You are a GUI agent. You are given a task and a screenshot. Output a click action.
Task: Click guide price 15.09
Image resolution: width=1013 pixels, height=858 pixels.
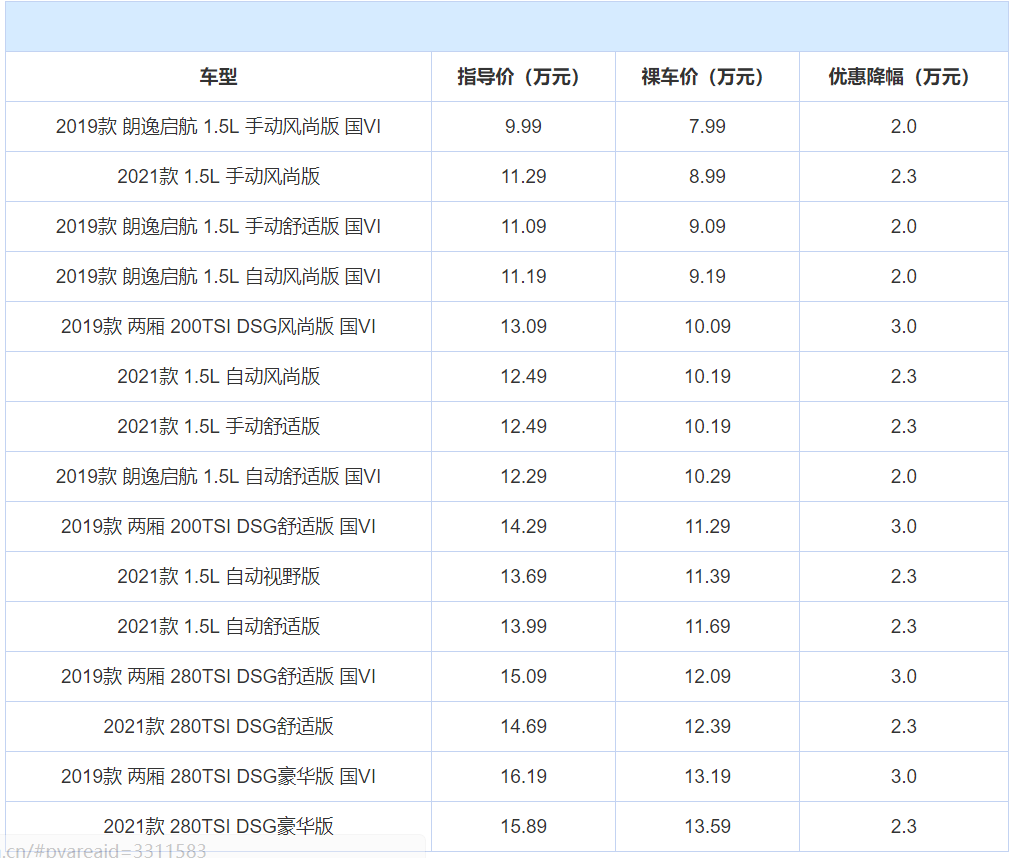pyautogui.click(x=523, y=676)
